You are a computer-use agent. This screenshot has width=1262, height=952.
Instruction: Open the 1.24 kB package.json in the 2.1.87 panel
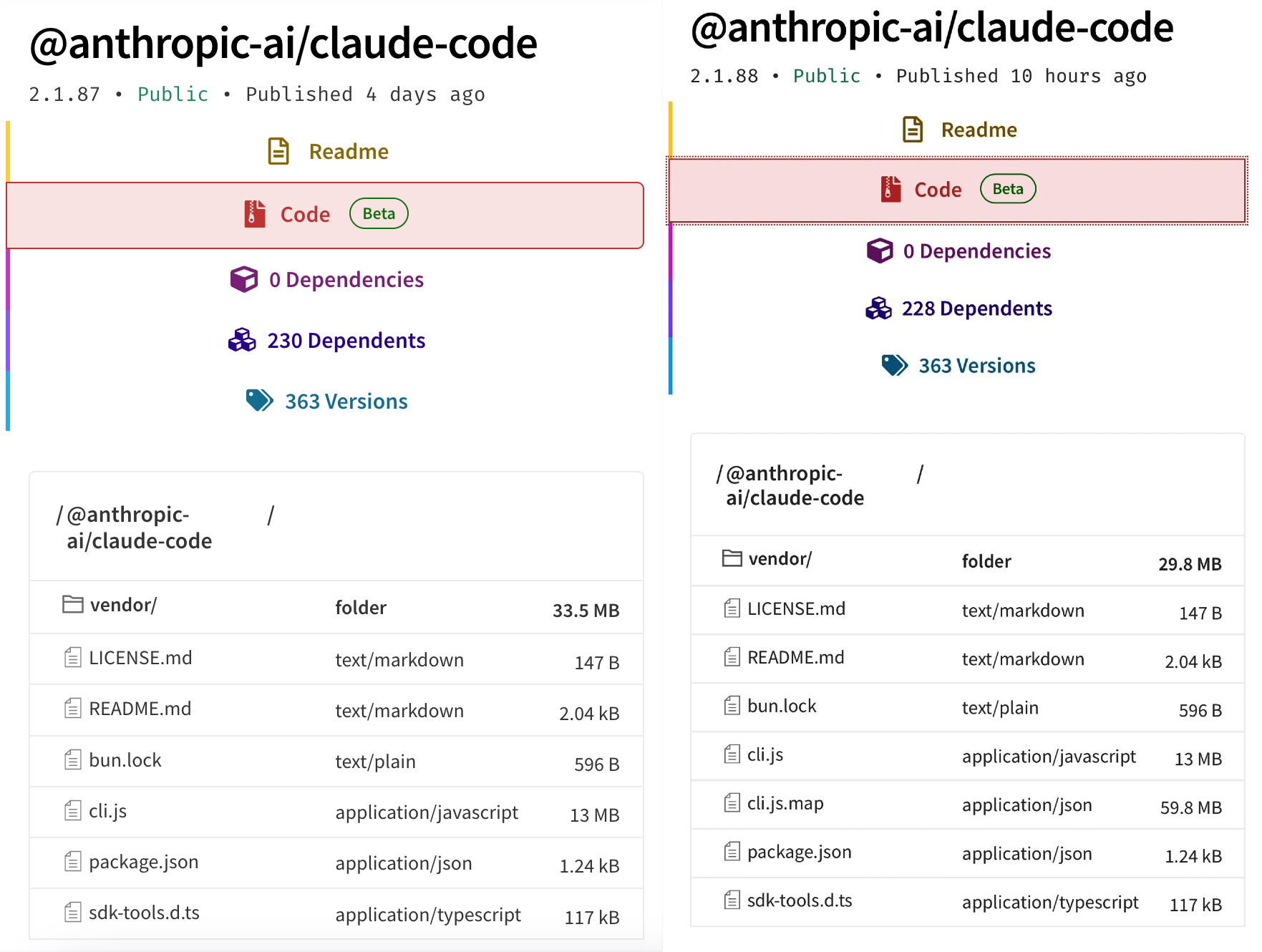[x=143, y=862]
